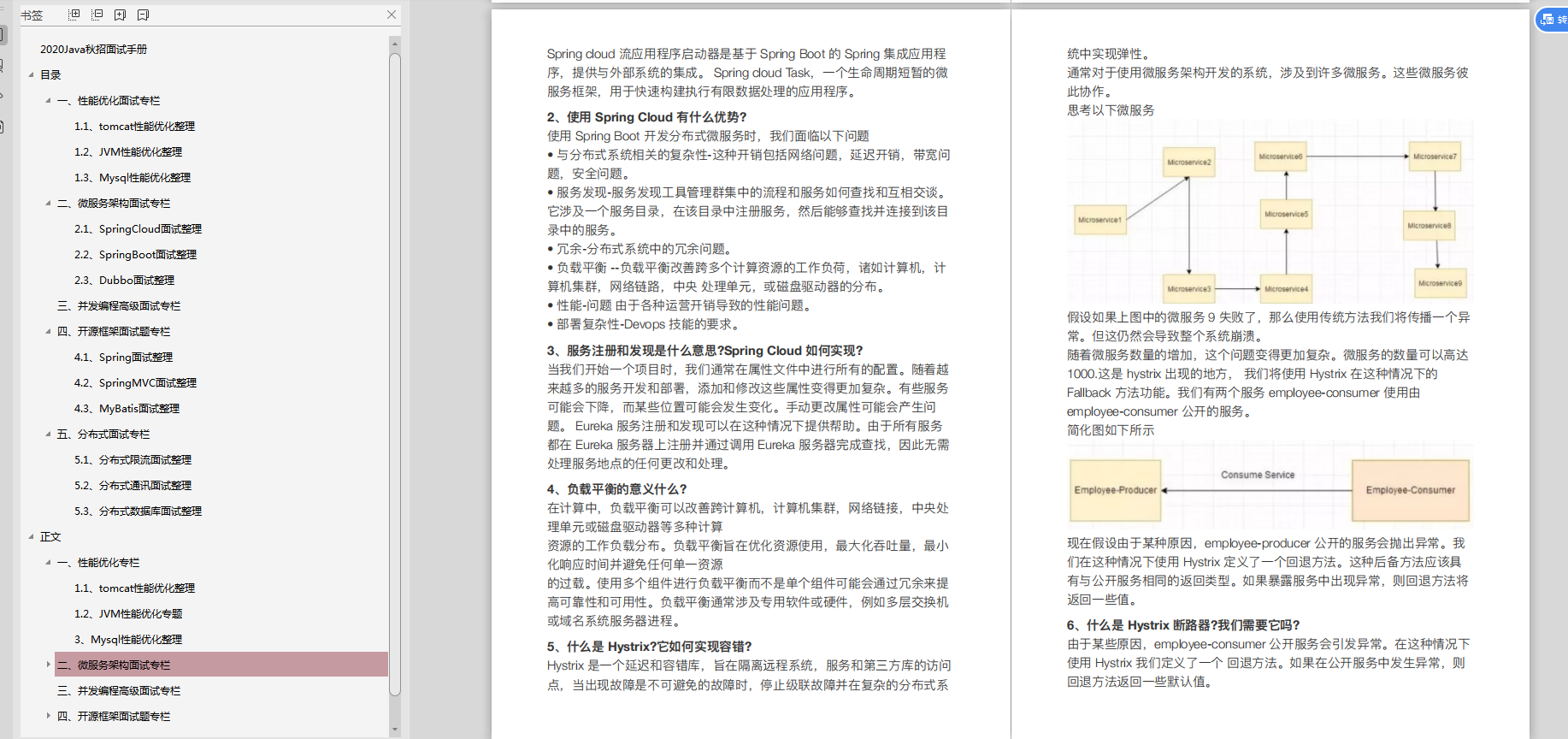Collapse the 正文 bookmark node

(x=31, y=536)
